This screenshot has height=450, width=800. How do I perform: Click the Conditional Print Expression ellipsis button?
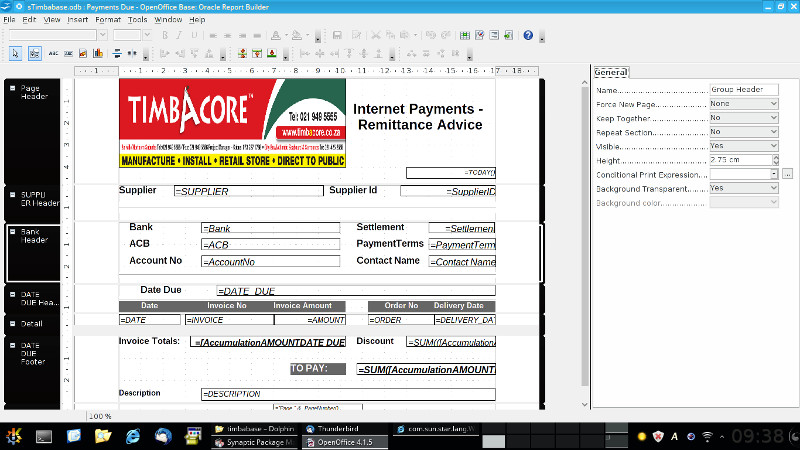[x=787, y=174]
